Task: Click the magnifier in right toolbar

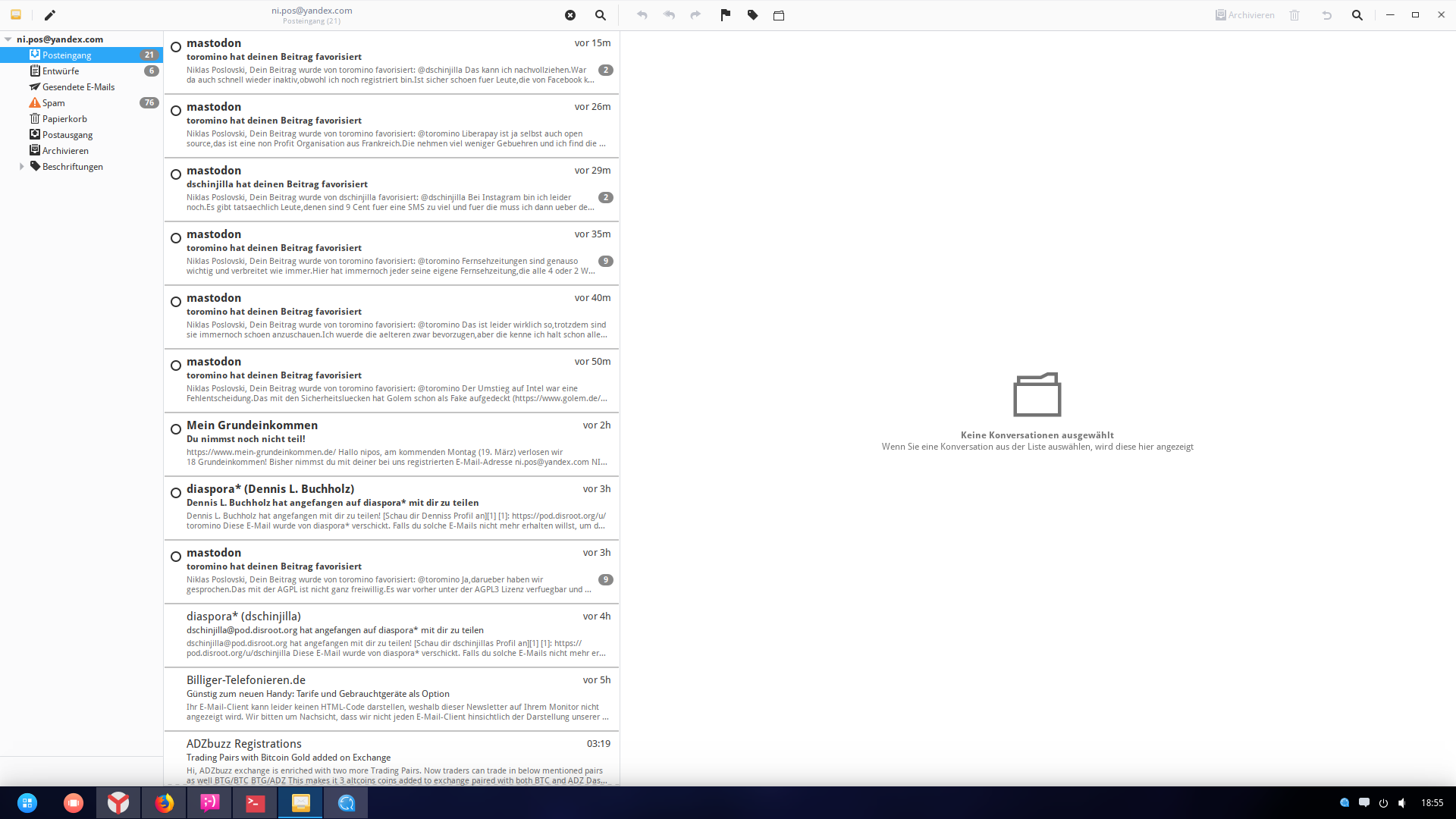Action: click(x=1357, y=15)
